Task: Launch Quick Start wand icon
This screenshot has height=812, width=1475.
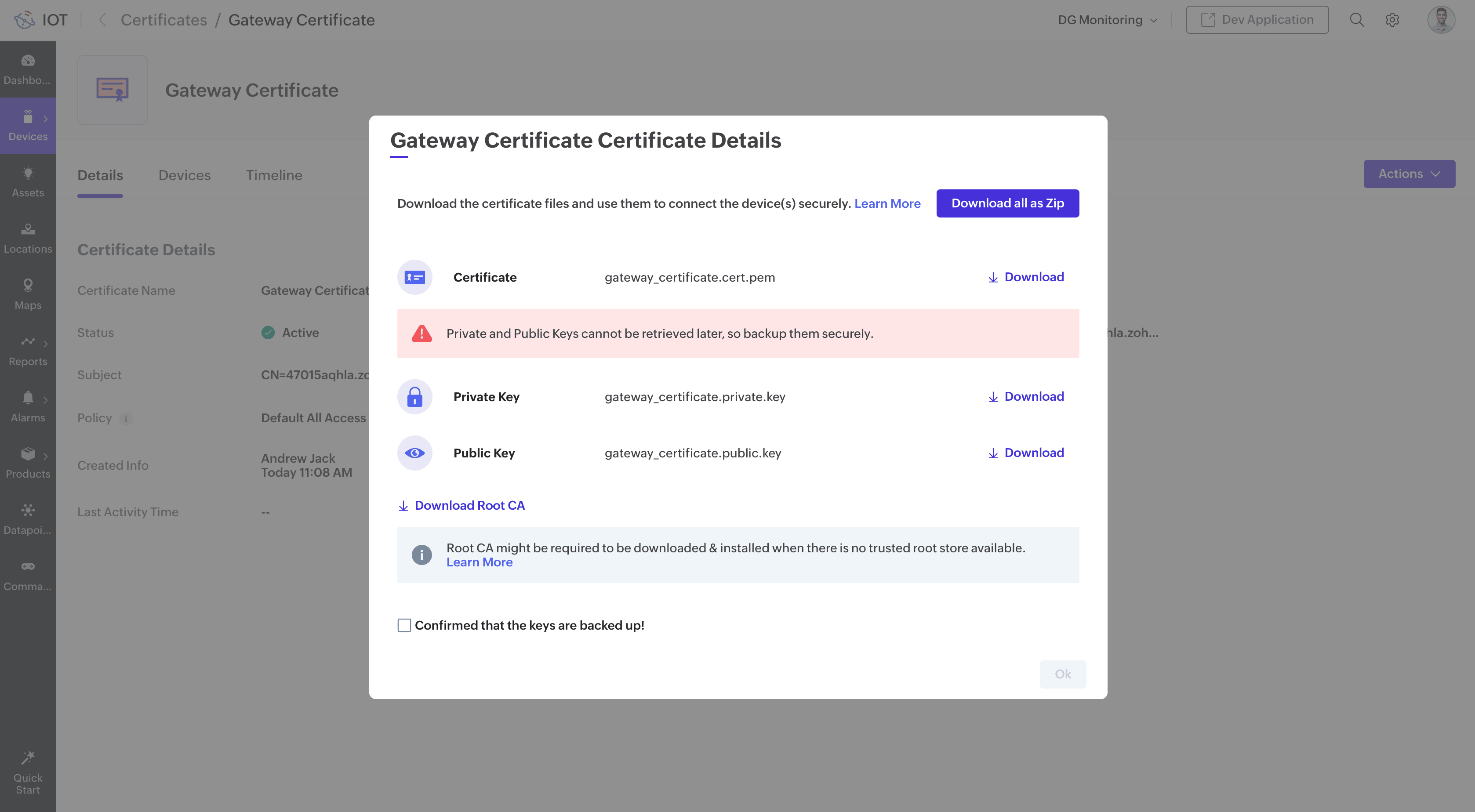Action: click(x=28, y=758)
